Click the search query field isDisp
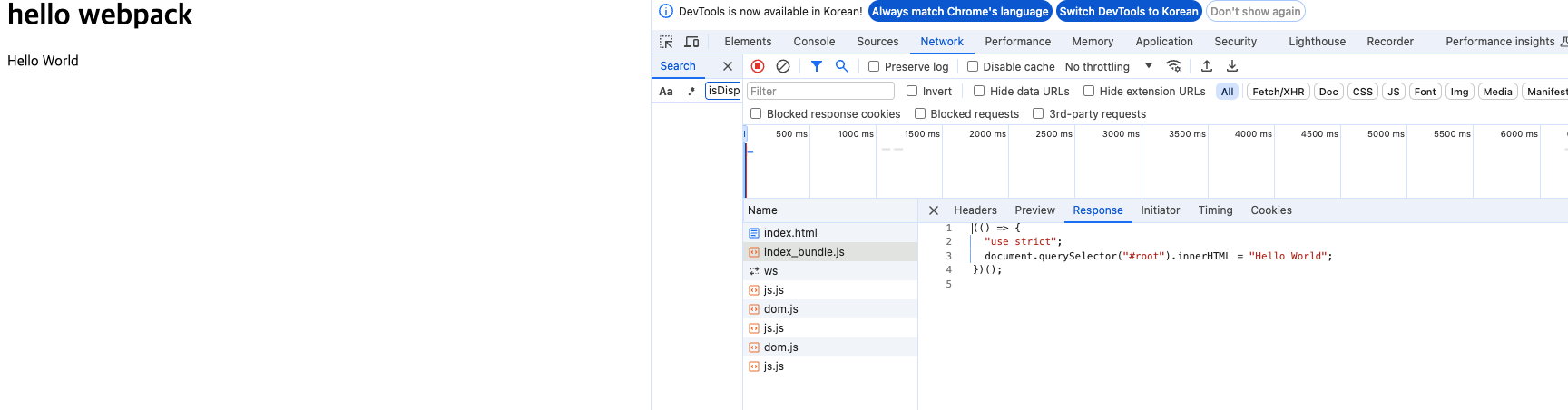 (x=723, y=91)
